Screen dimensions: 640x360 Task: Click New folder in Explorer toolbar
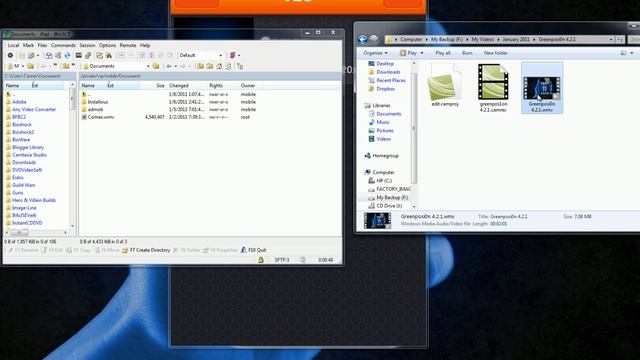click(496, 53)
